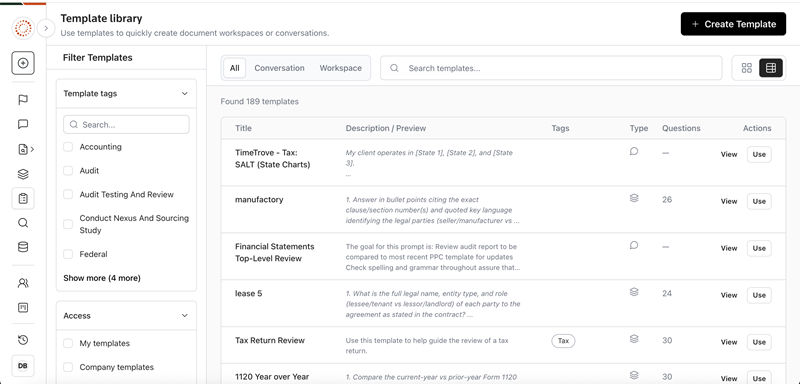800x385 pixels.
Task: Click the orange dotted-circle app logo
Action: tap(23, 28)
